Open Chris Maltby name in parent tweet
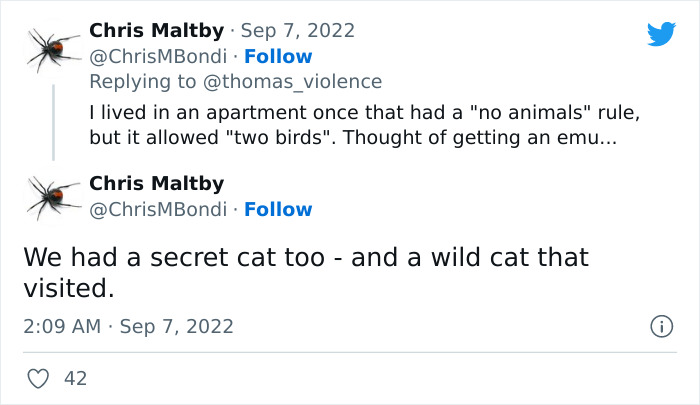The image size is (700, 405). tap(156, 31)
